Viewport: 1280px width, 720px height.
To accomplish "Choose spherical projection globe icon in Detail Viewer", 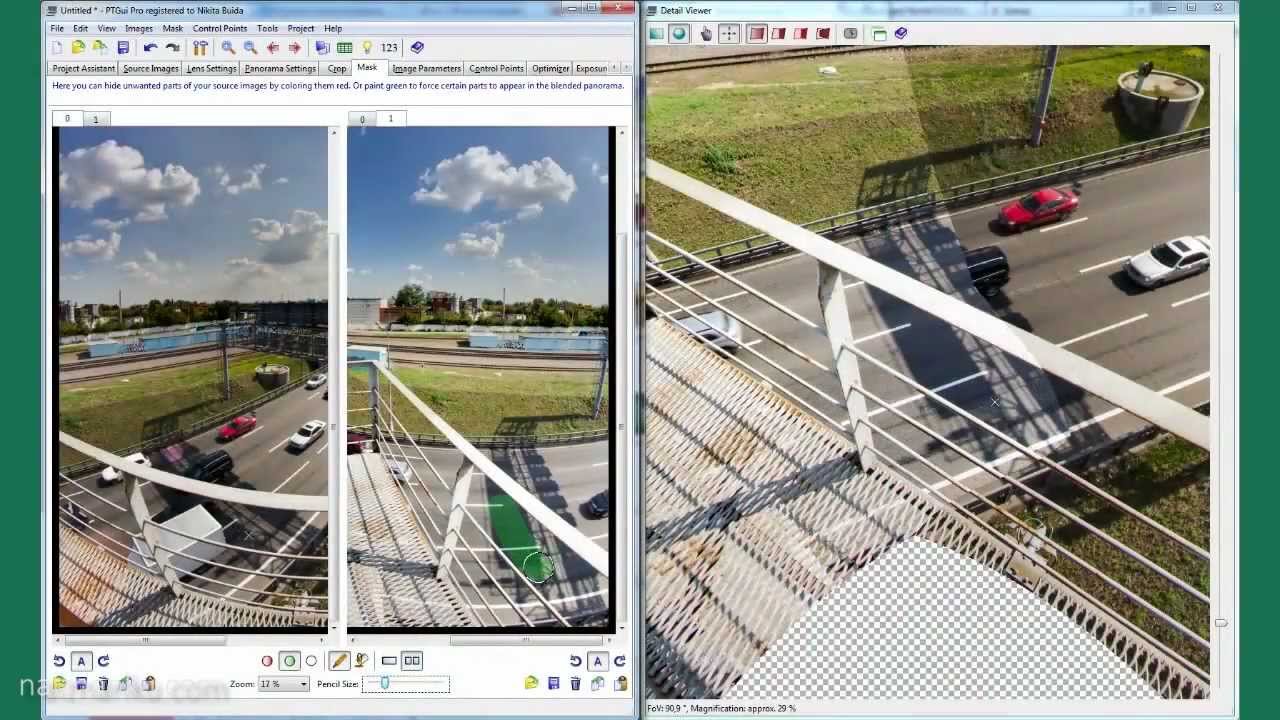I will click(678, 34).
